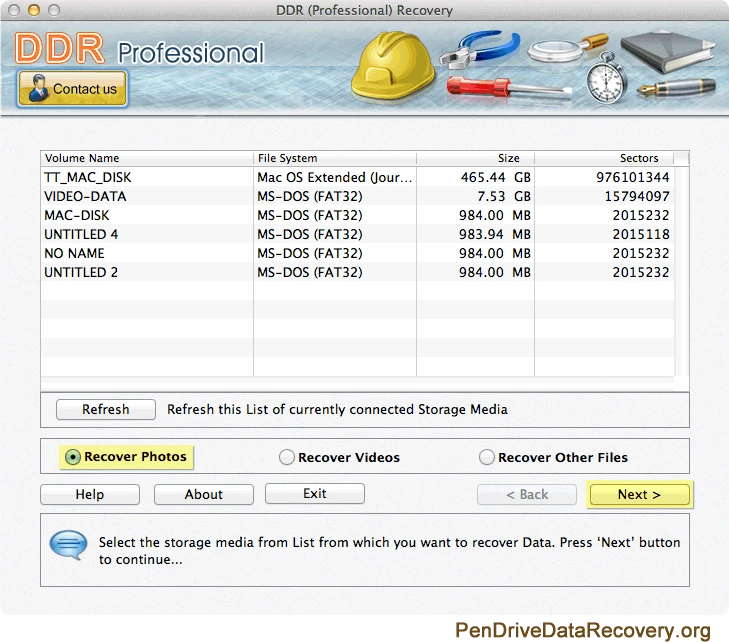Click the blue pliers banner icon
The height and width of the screenshot is (642, 729).
(480, 50)
